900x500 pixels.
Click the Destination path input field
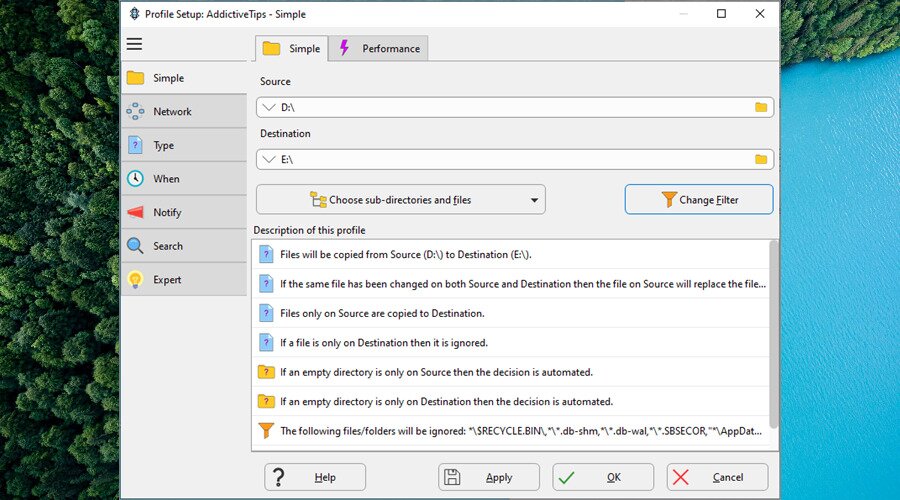pyautogui.click(x=515, y=160)
